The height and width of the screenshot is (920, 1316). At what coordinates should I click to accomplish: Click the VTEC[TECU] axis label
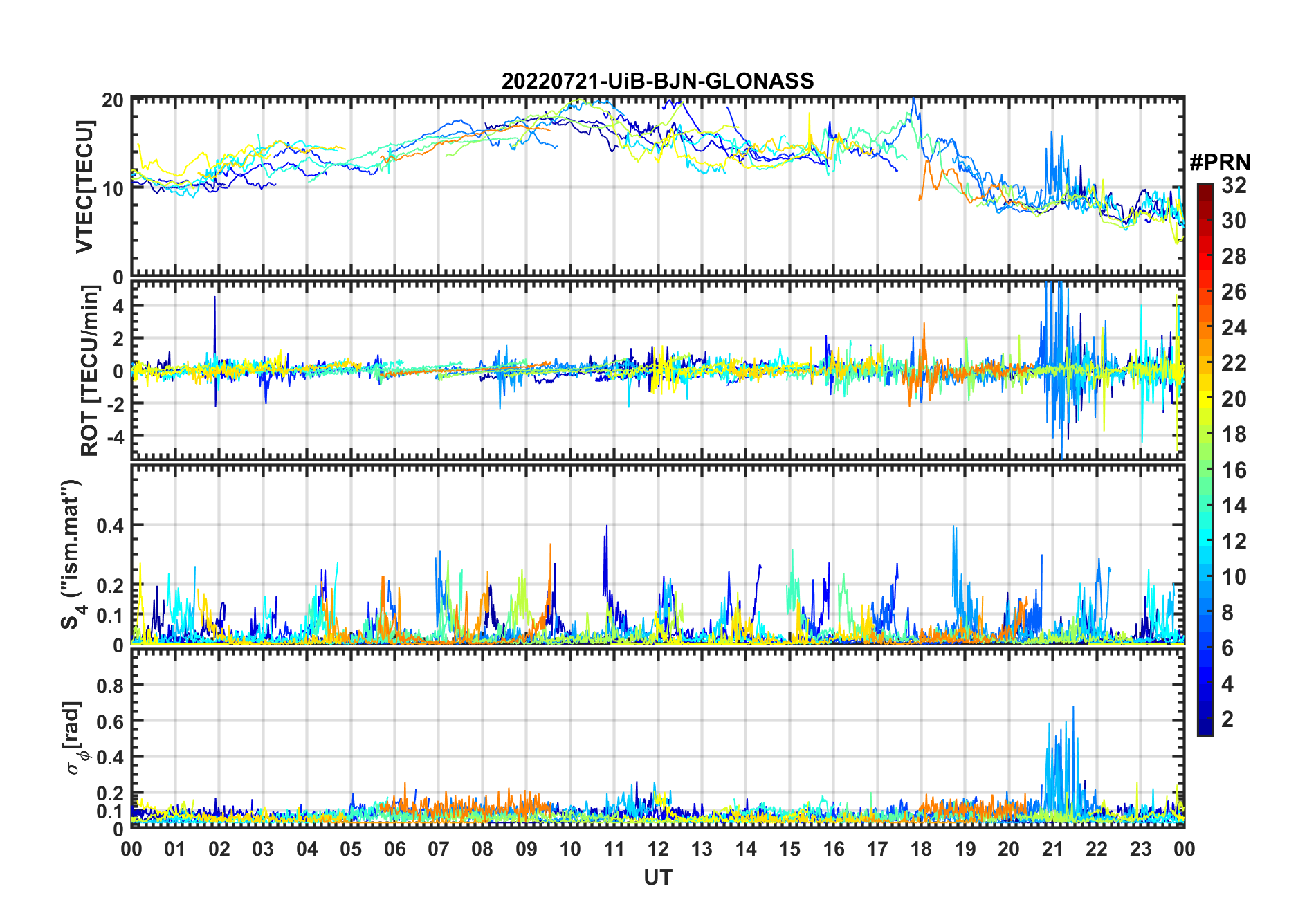pyautogui.click(x=84, y=187)
